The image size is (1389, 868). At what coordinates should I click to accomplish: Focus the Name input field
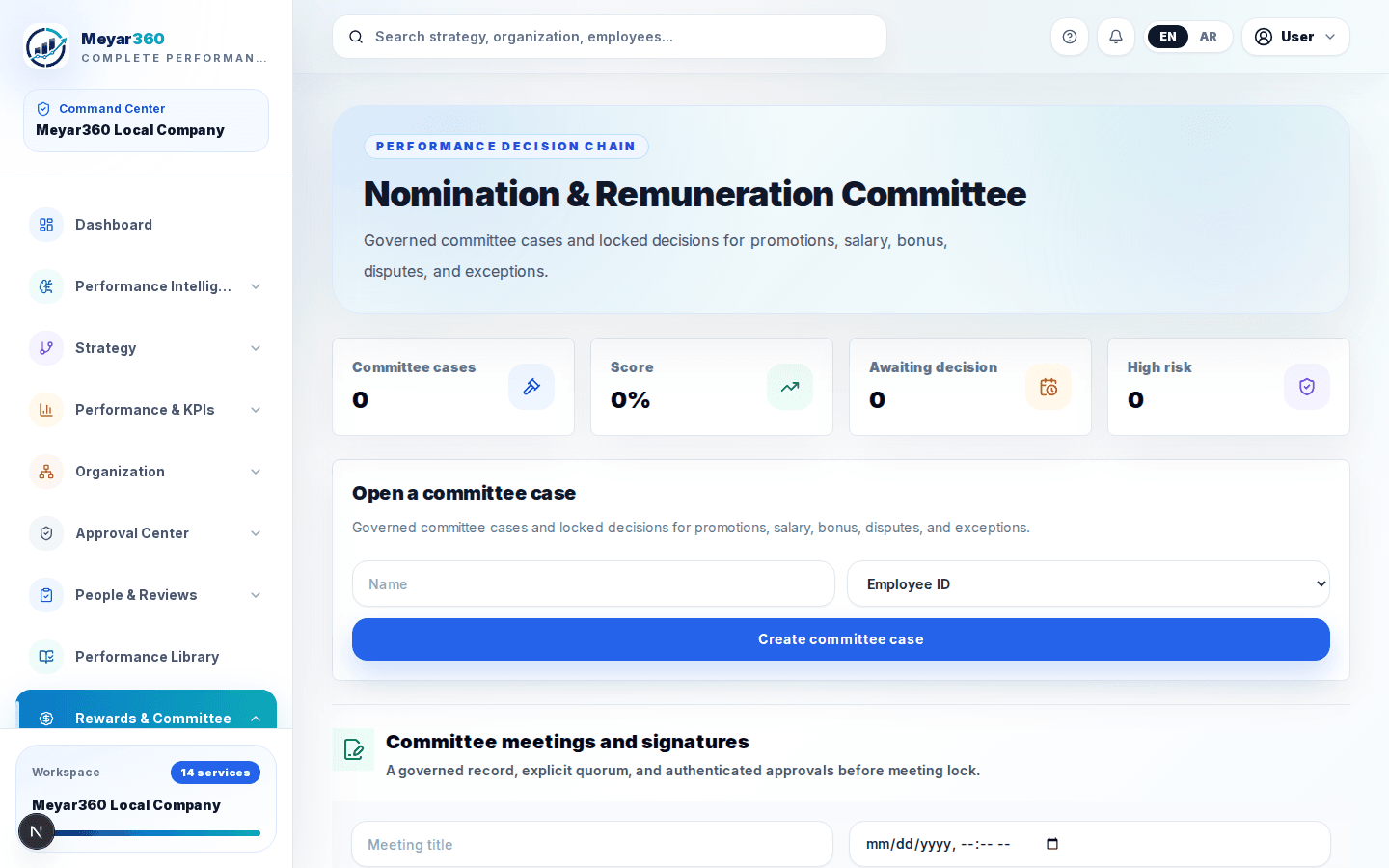[593, 583]
